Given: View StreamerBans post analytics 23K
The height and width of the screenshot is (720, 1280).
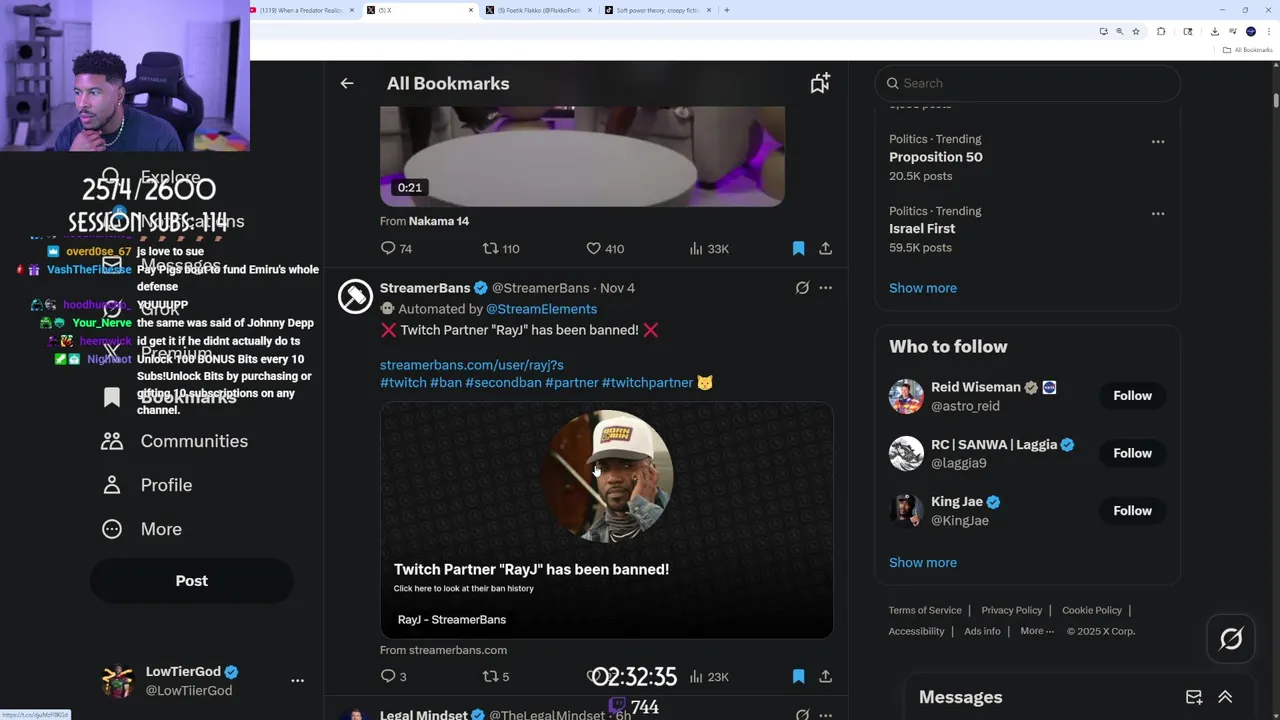Looking at the screenshot, I should pos(709,677).
